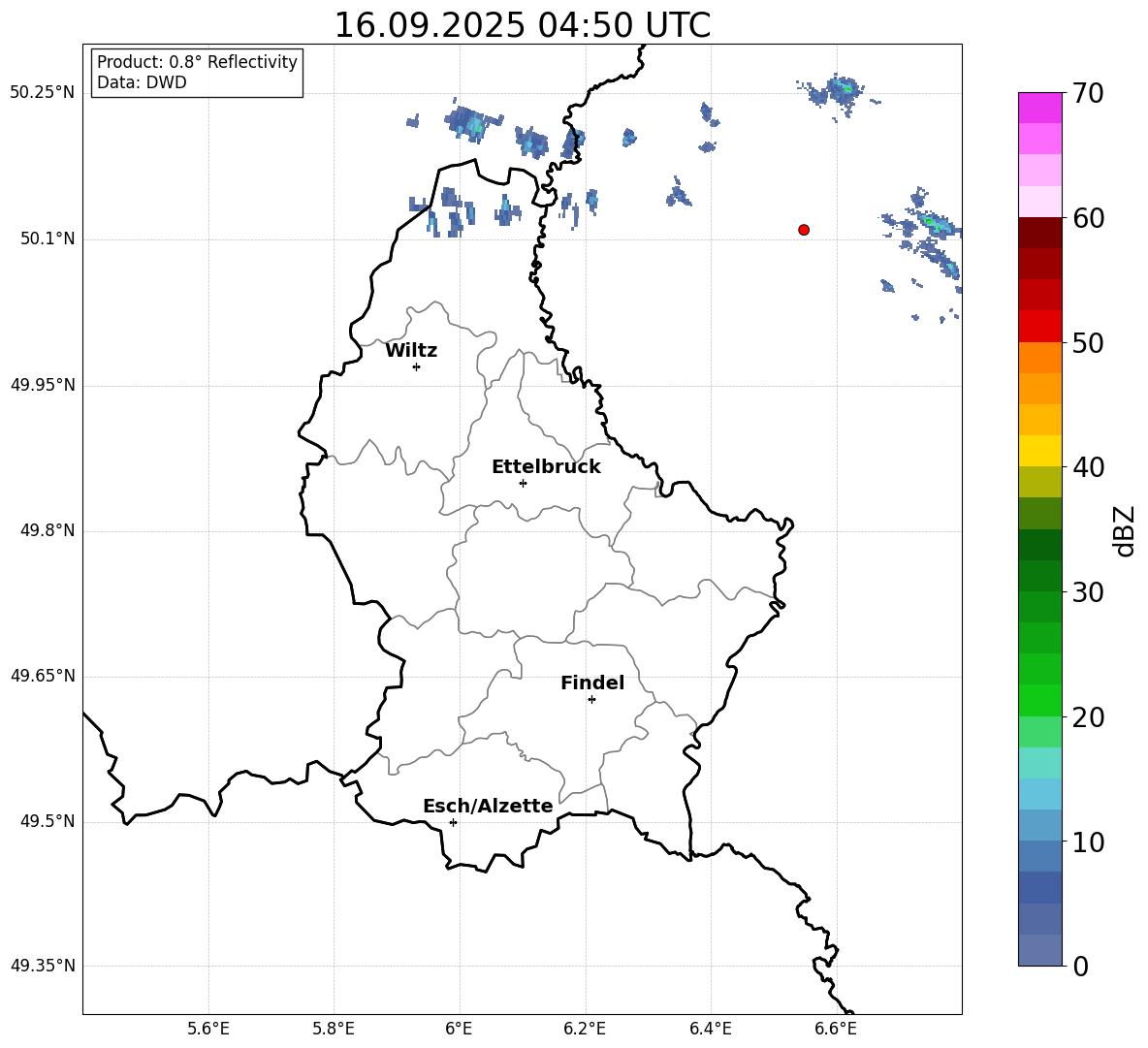
Task: Click the colorbar tick label 0
Action: (1080, 966)
